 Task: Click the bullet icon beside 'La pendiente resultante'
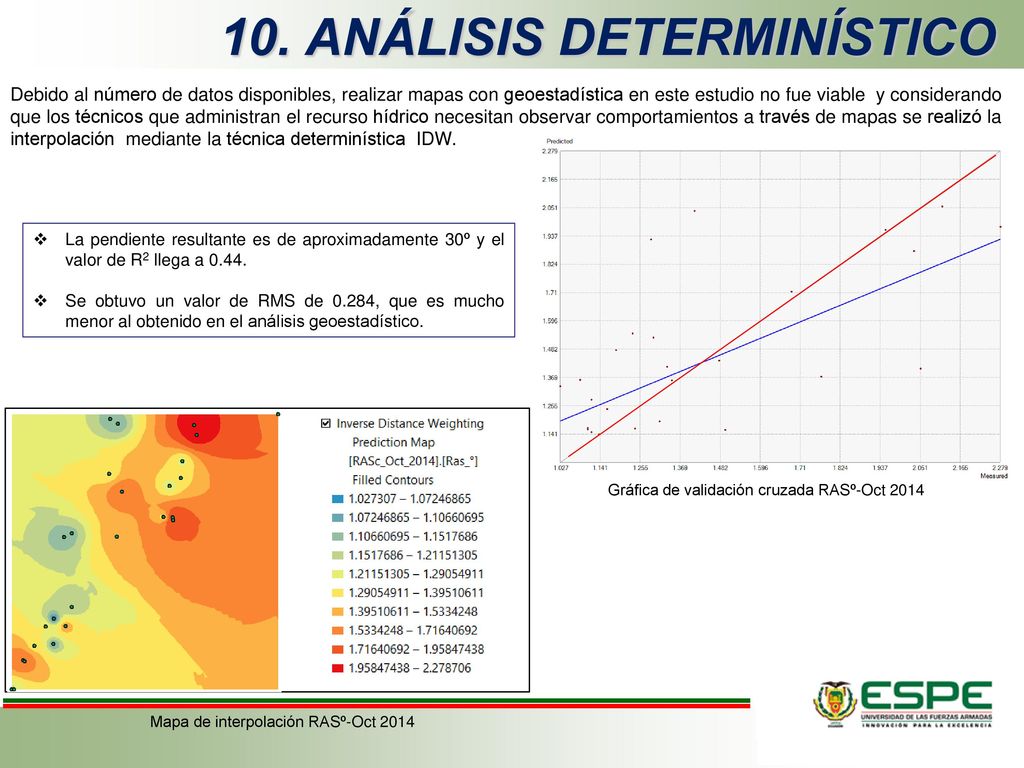41,239
